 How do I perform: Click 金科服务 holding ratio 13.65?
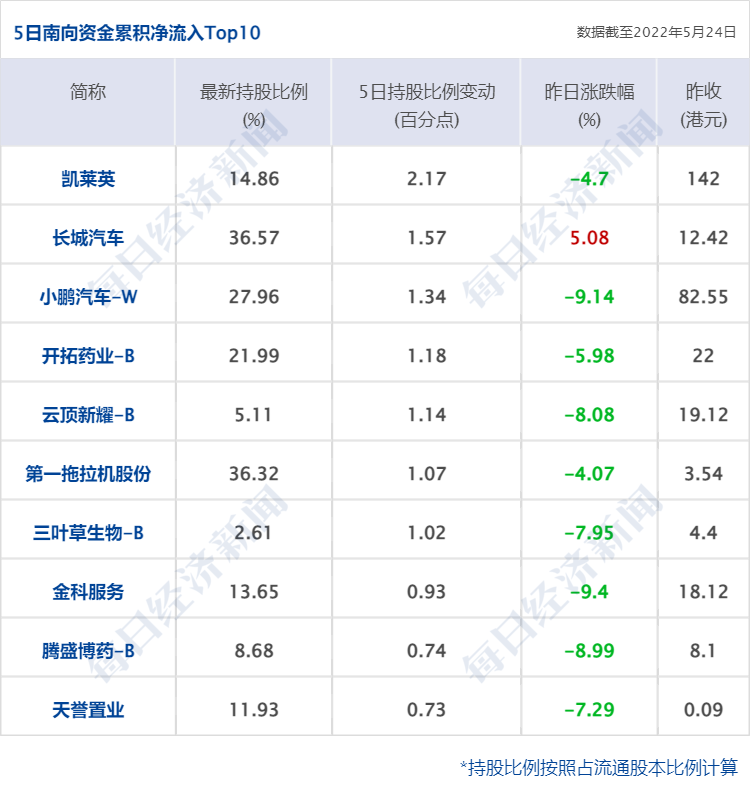254,592
